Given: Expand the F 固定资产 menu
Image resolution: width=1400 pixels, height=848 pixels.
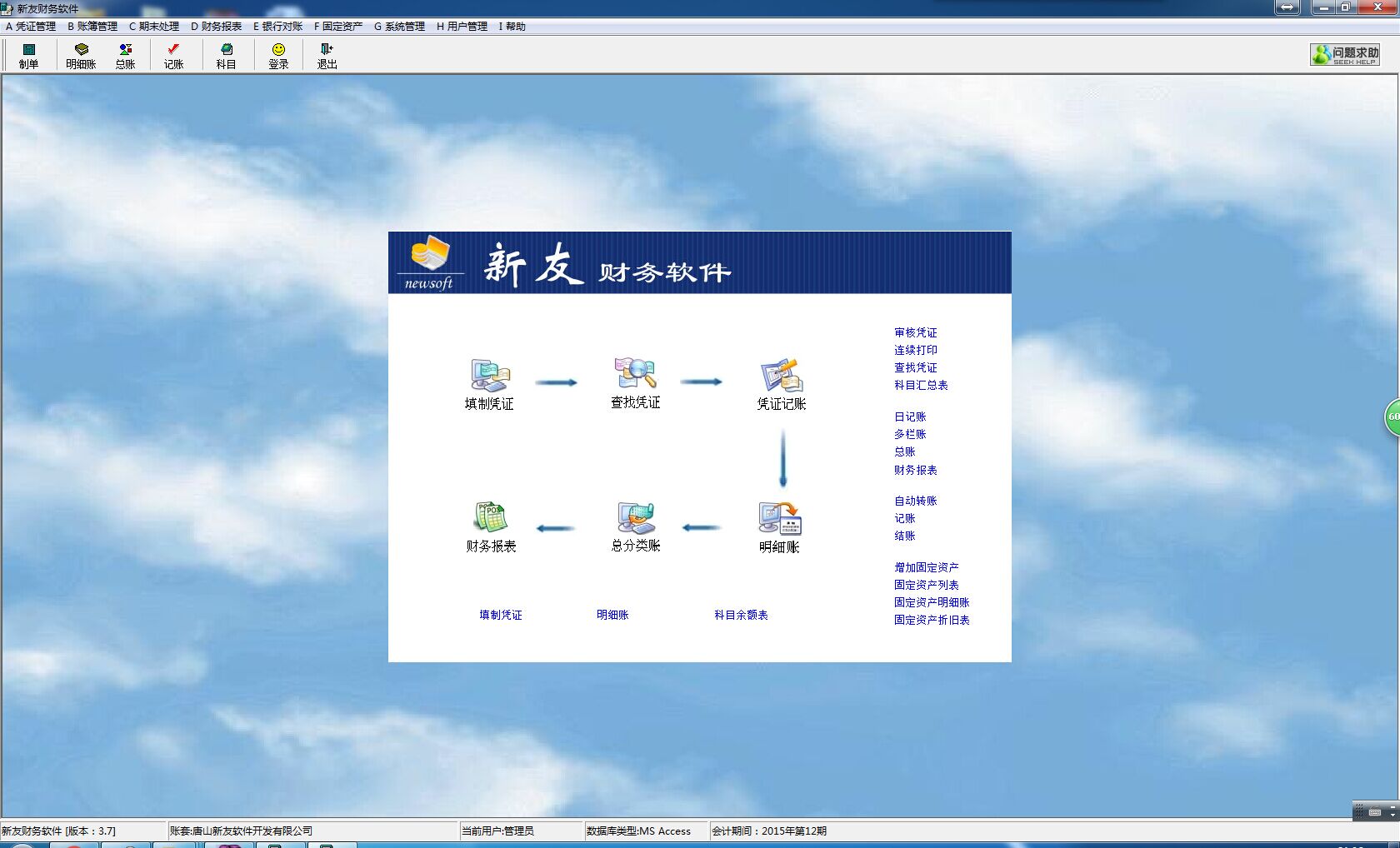Looking at the screenshot, I should 338,27.
